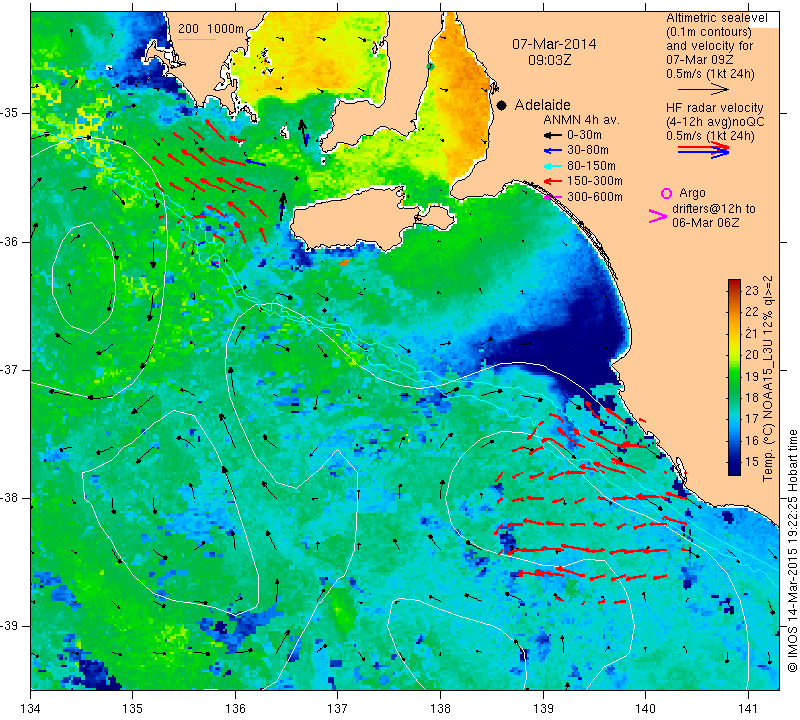Click the cyan 200 1000m contour legend line

pos(197,39)
